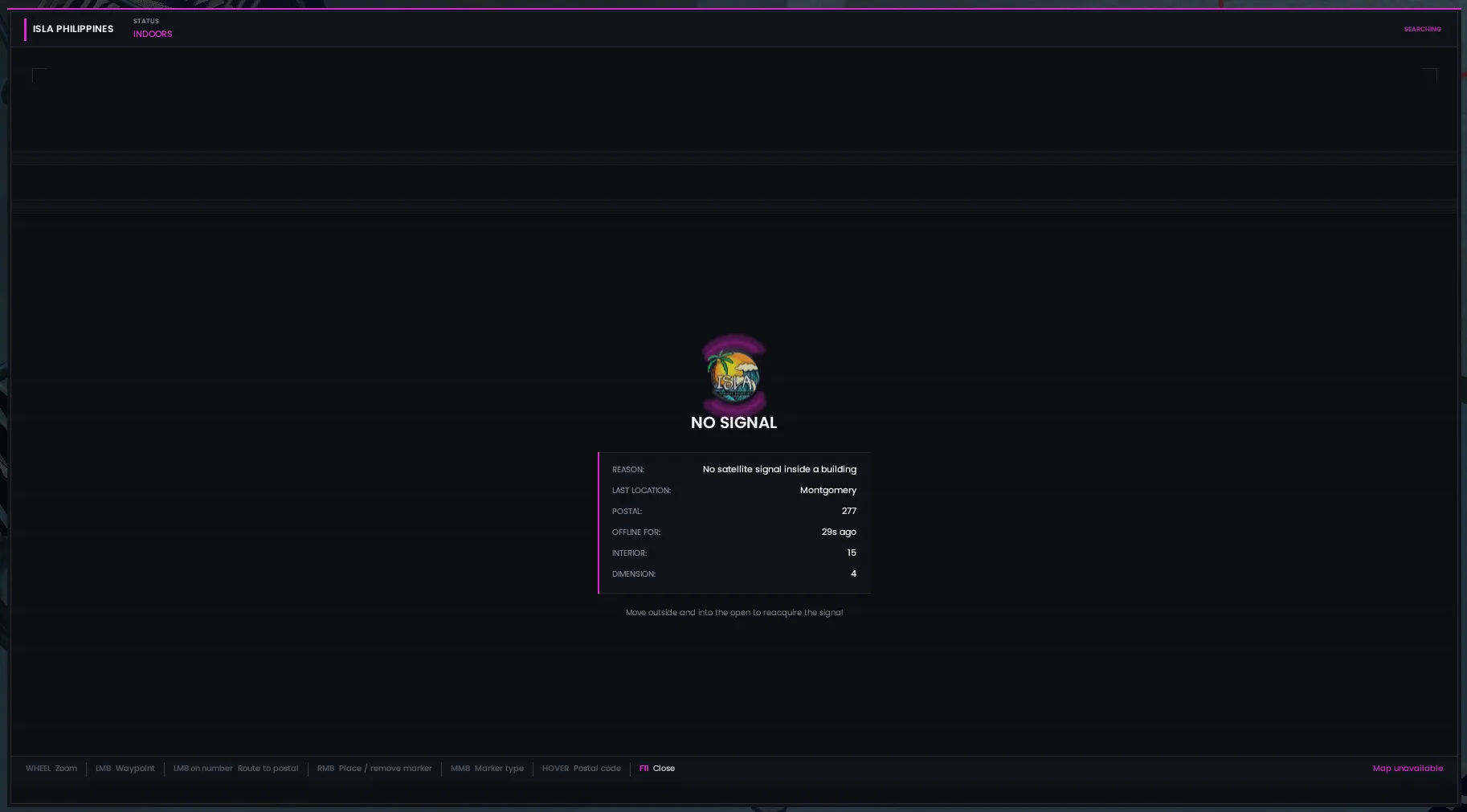Click 'RMB Place / remove marker' hint
Image resolution: width=1467 pixels, height=812 pixels.
[x=374, y=769]
